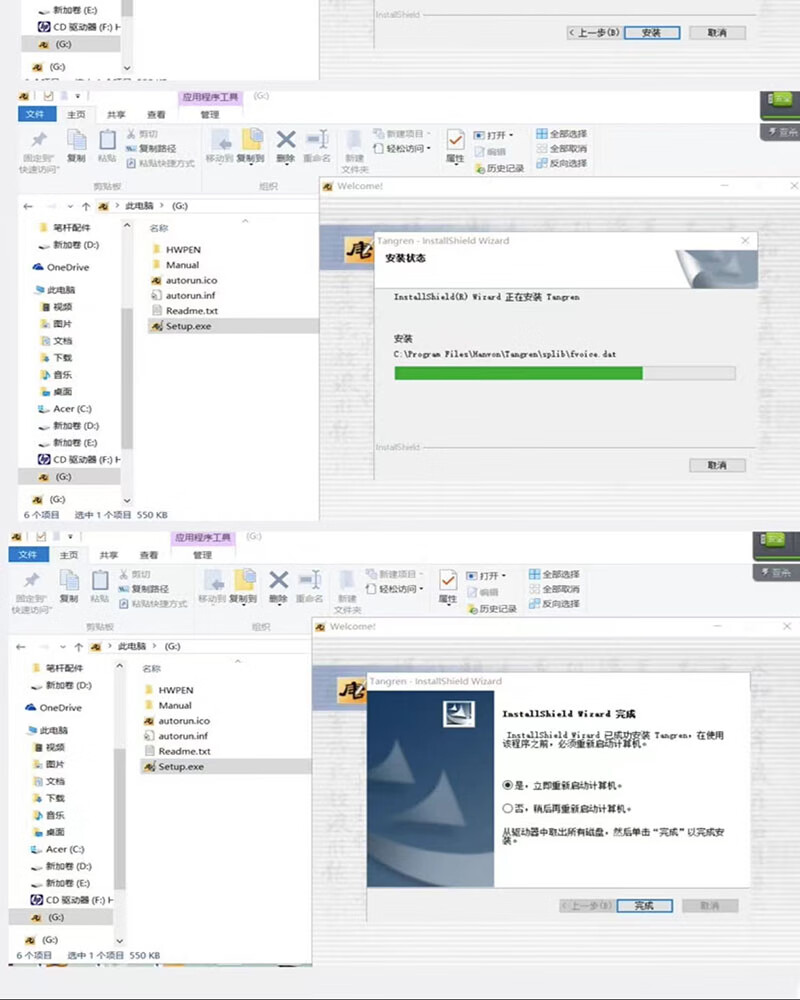This screenshot has height=1000, width=800.
Task: Click 安装 (Install) button in the top wizard
Action: pos(651,33)
